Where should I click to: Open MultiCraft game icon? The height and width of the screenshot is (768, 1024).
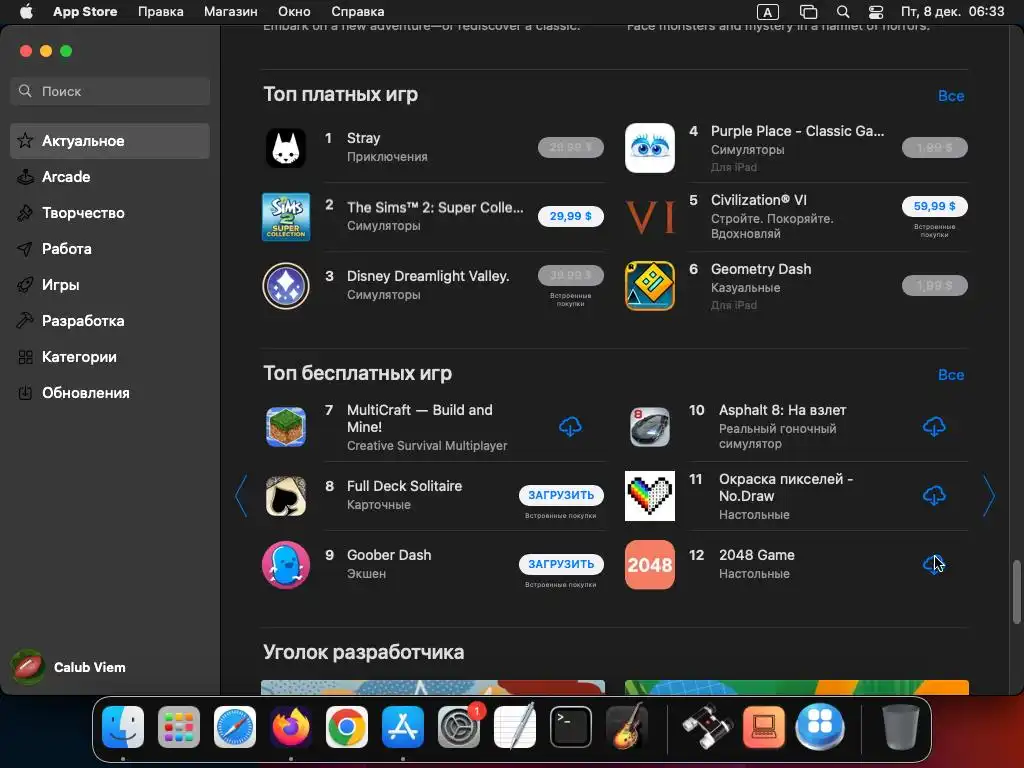(286, 427)
